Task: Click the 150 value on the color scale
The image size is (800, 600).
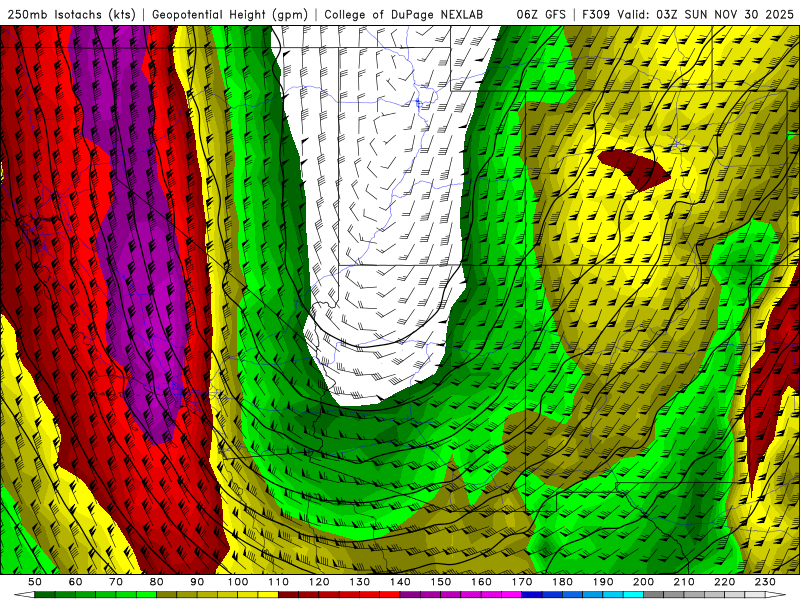Action: (441, 582)
